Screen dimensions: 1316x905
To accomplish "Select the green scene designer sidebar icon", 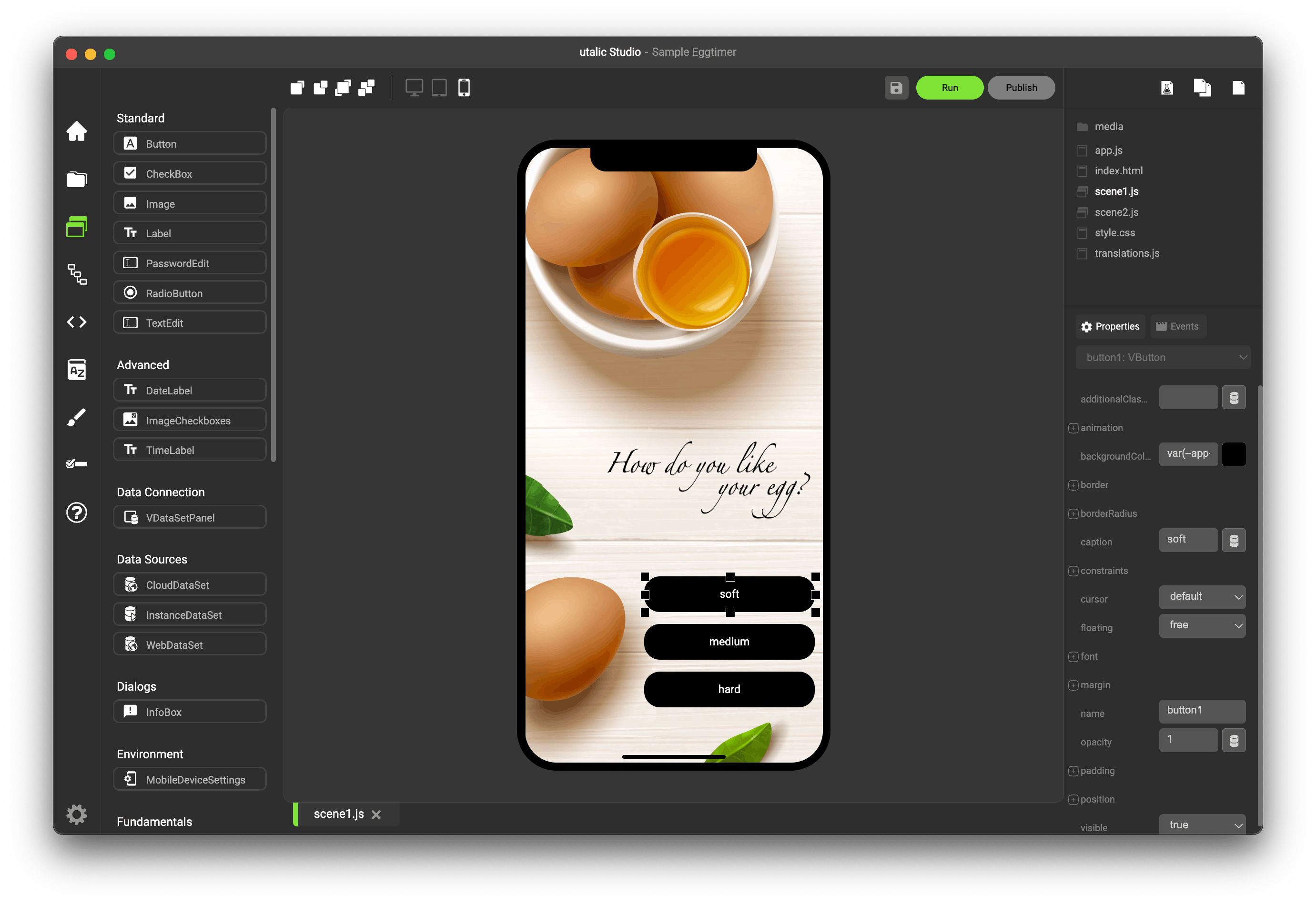I will click(77, 227).
